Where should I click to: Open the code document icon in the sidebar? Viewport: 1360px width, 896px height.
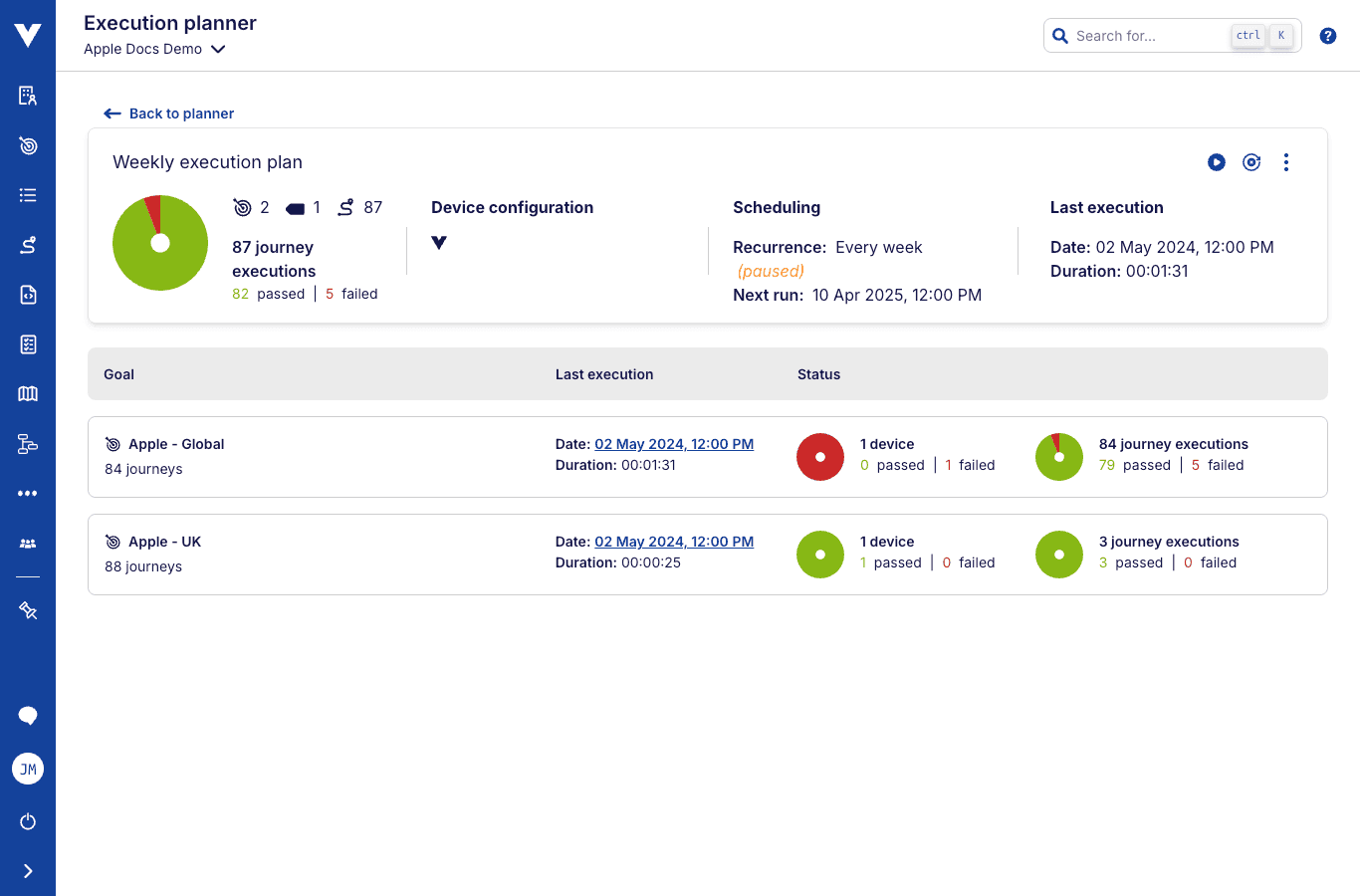tap(27, 294)
